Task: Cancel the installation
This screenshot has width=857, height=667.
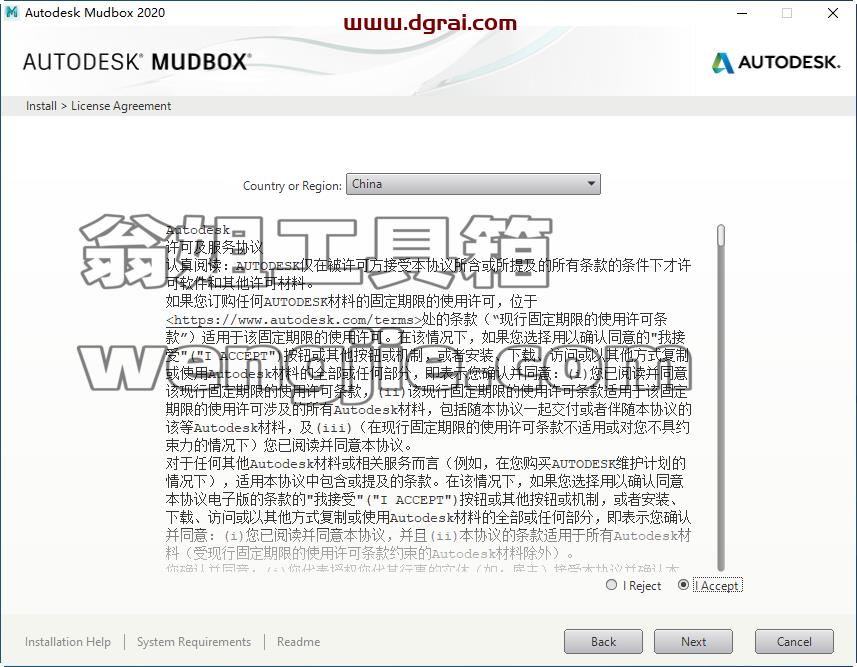Action: point(794,641)
